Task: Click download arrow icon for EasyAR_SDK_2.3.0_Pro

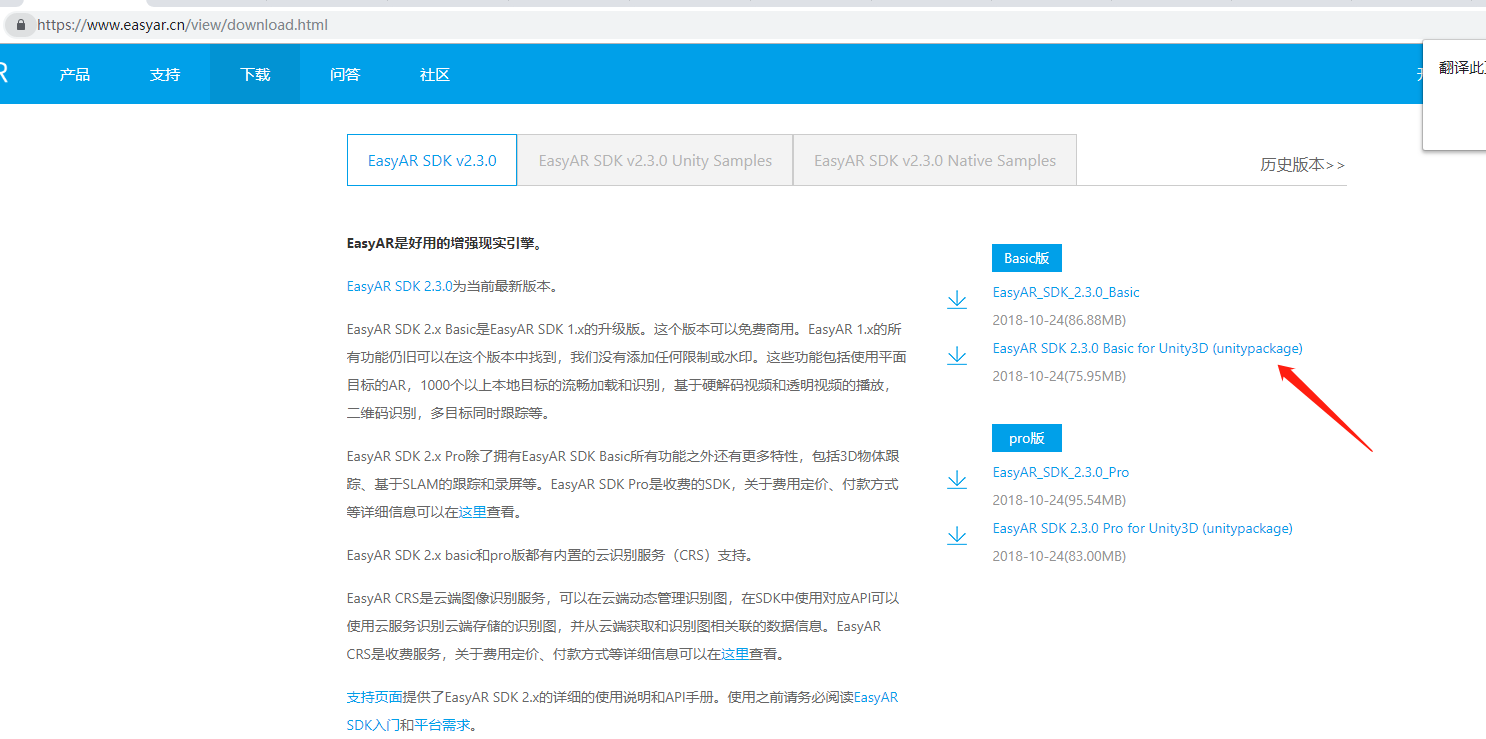Action: [957, 480]
